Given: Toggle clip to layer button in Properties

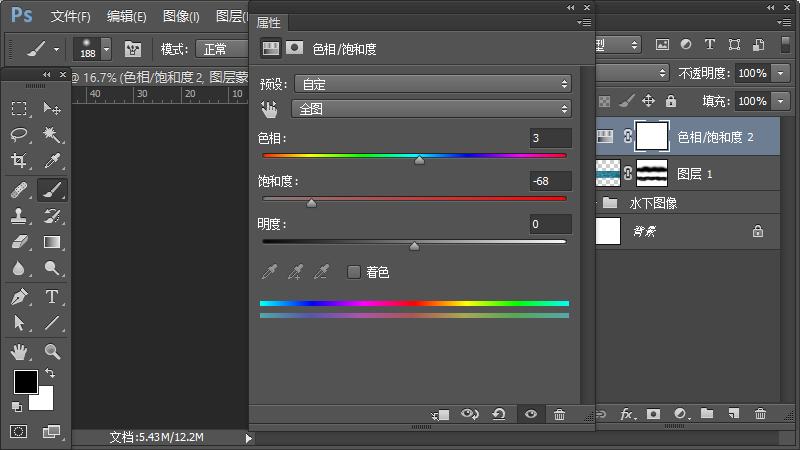Looking at the screenshot, I should click(440, 415).
